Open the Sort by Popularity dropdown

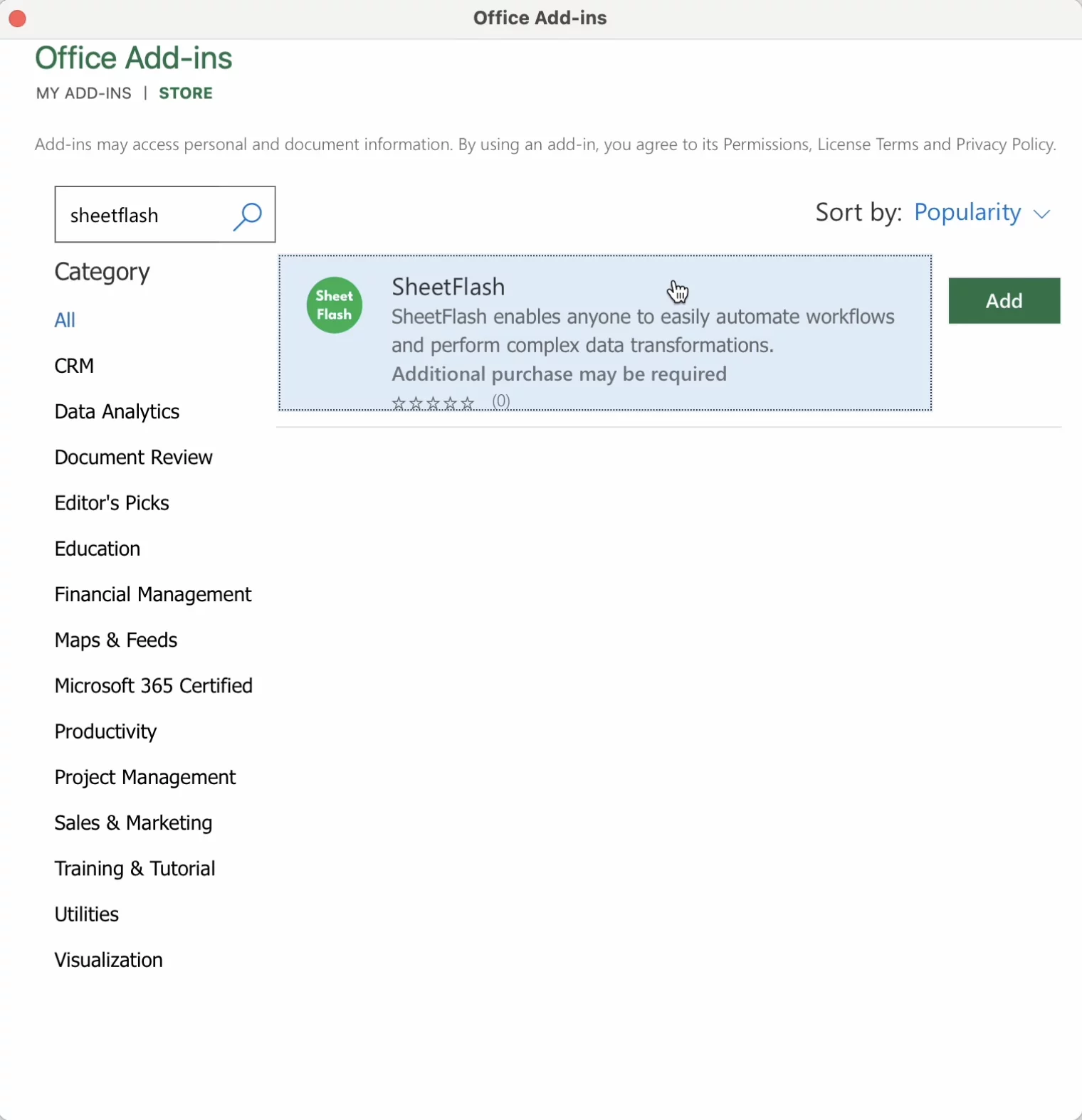[x=967, y=213]
